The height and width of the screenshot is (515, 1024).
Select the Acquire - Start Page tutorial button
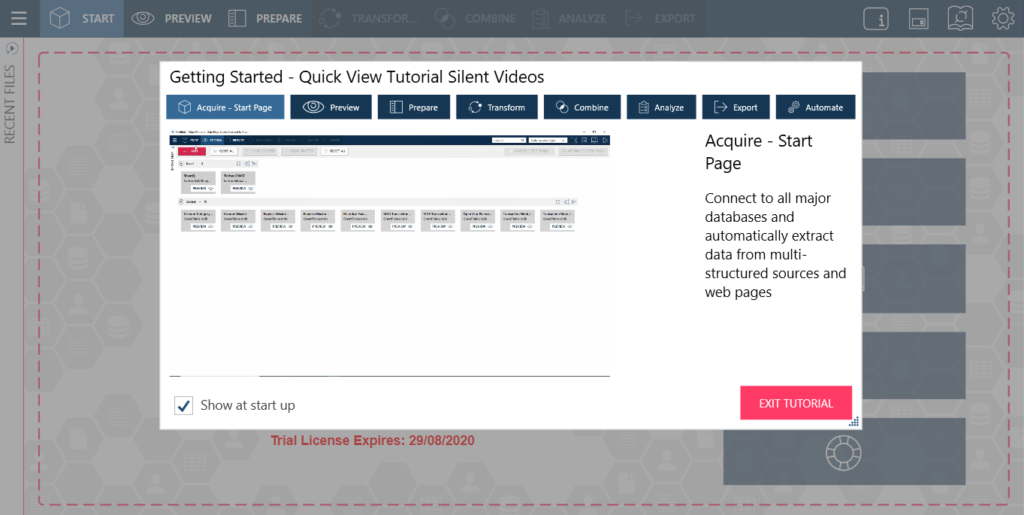point(225,107)
